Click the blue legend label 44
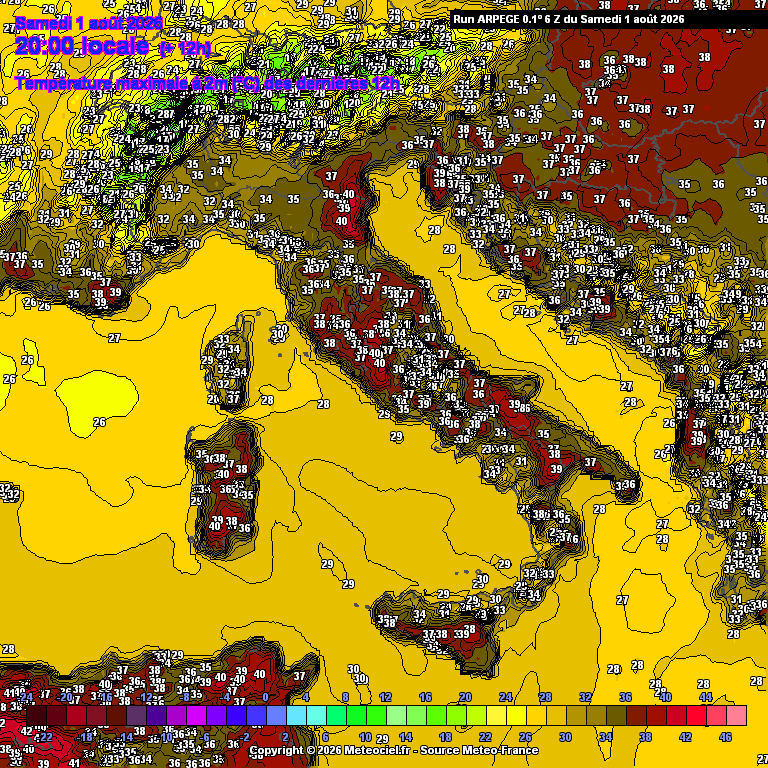This screenshot has width=768, height=768. (705, 697)
